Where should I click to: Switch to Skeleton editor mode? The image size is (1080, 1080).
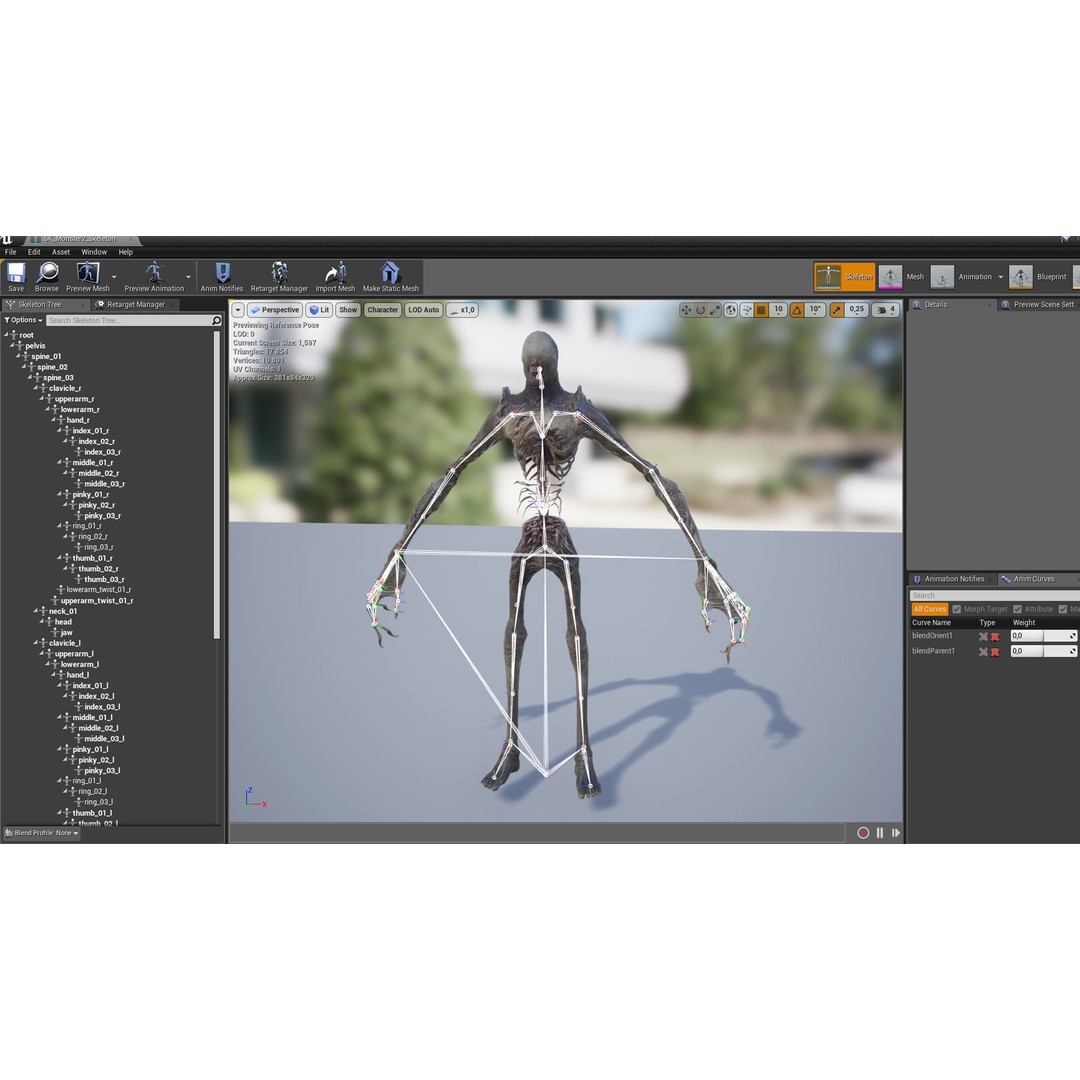[844, 277]
